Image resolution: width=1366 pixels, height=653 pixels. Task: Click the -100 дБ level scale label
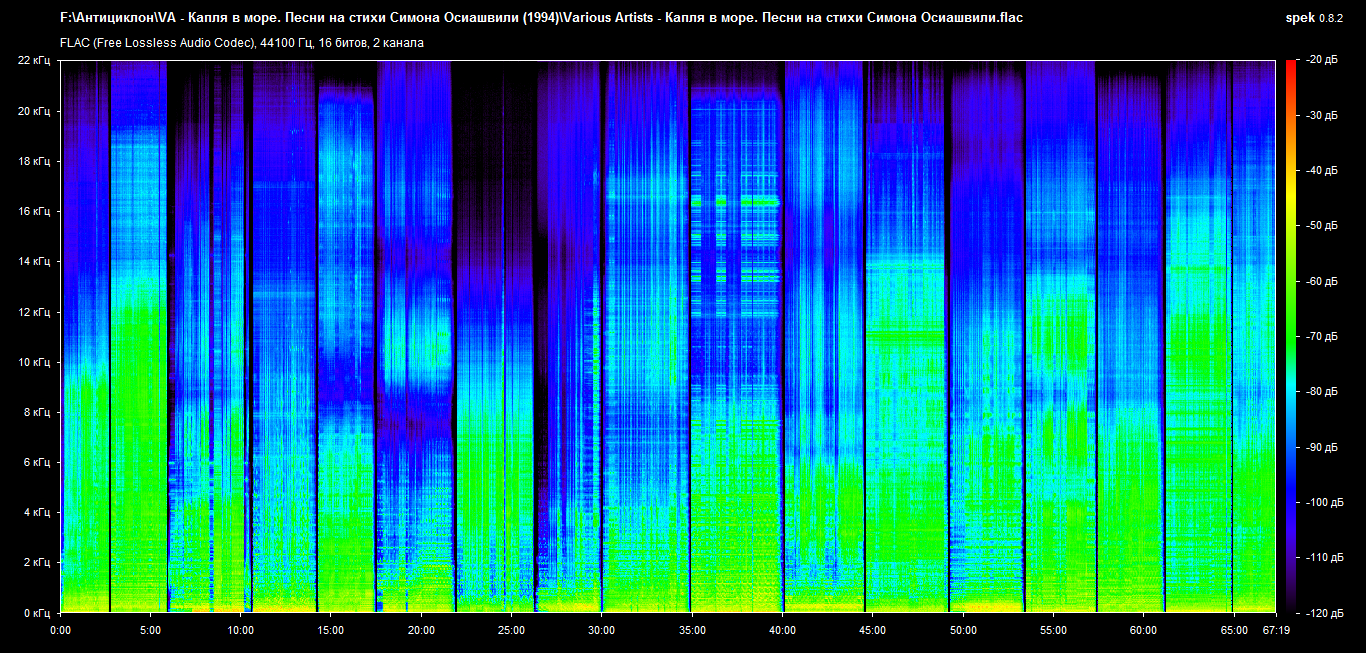click(1326, 502)
